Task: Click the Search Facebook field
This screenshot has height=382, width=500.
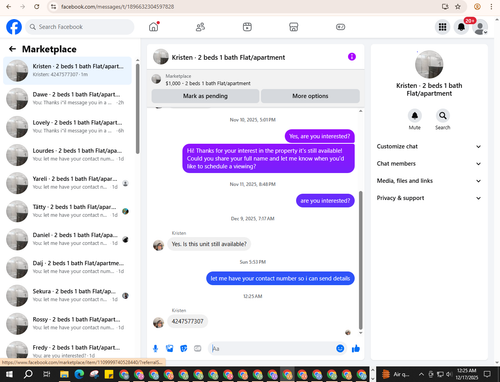Action: [x=80, y=27]
